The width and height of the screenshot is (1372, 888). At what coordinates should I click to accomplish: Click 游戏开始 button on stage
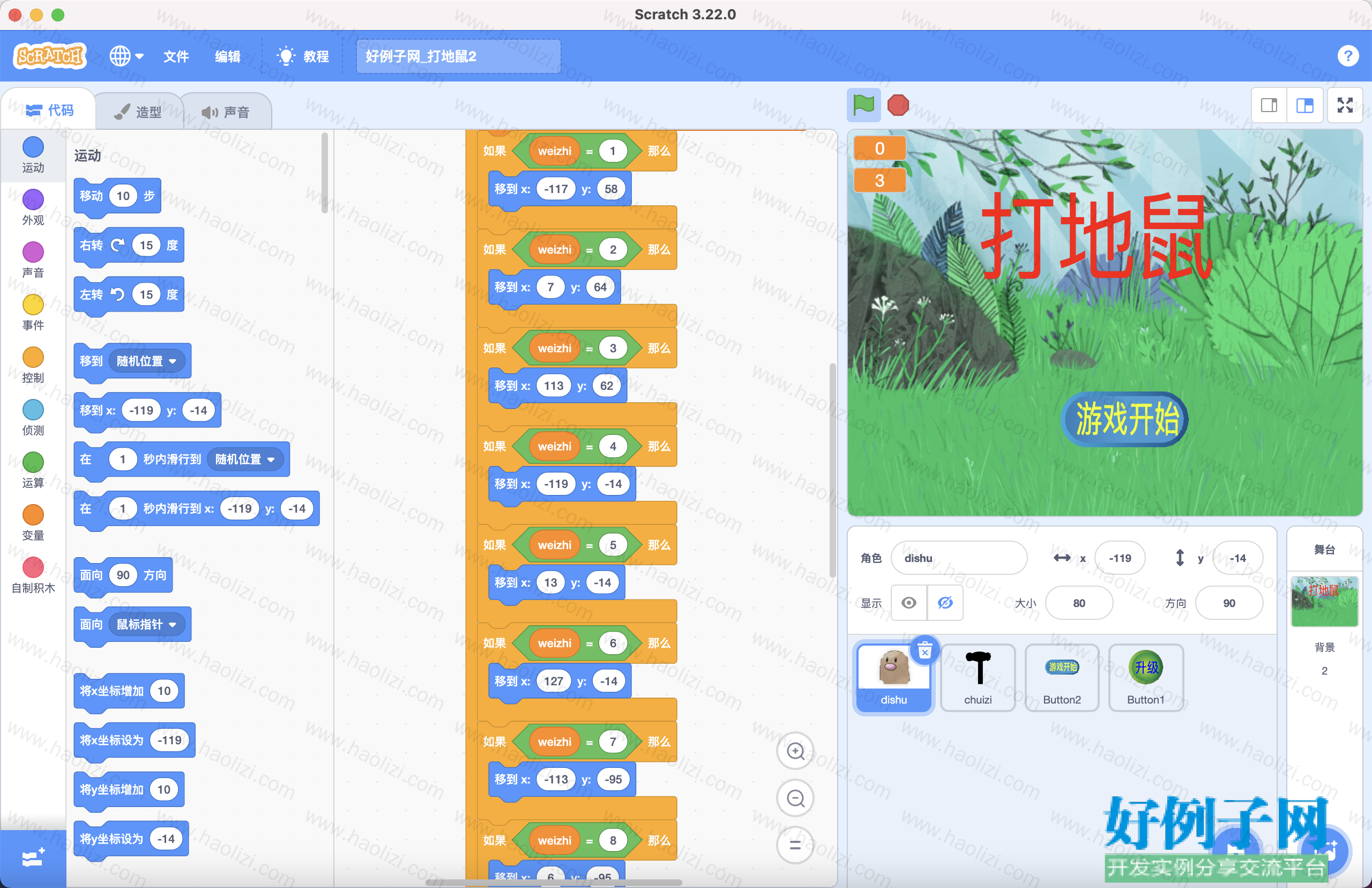(1124, 419)
